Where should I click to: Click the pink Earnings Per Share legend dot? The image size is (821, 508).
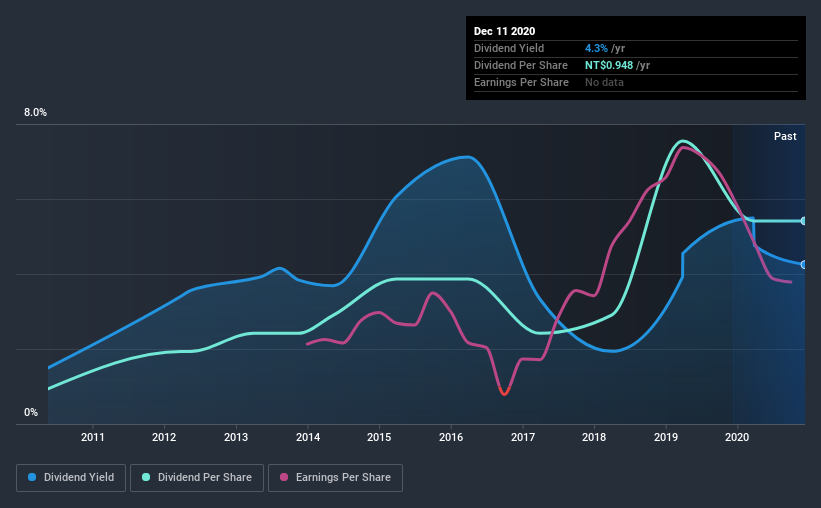pyautogui.click(x=284, y=477)
